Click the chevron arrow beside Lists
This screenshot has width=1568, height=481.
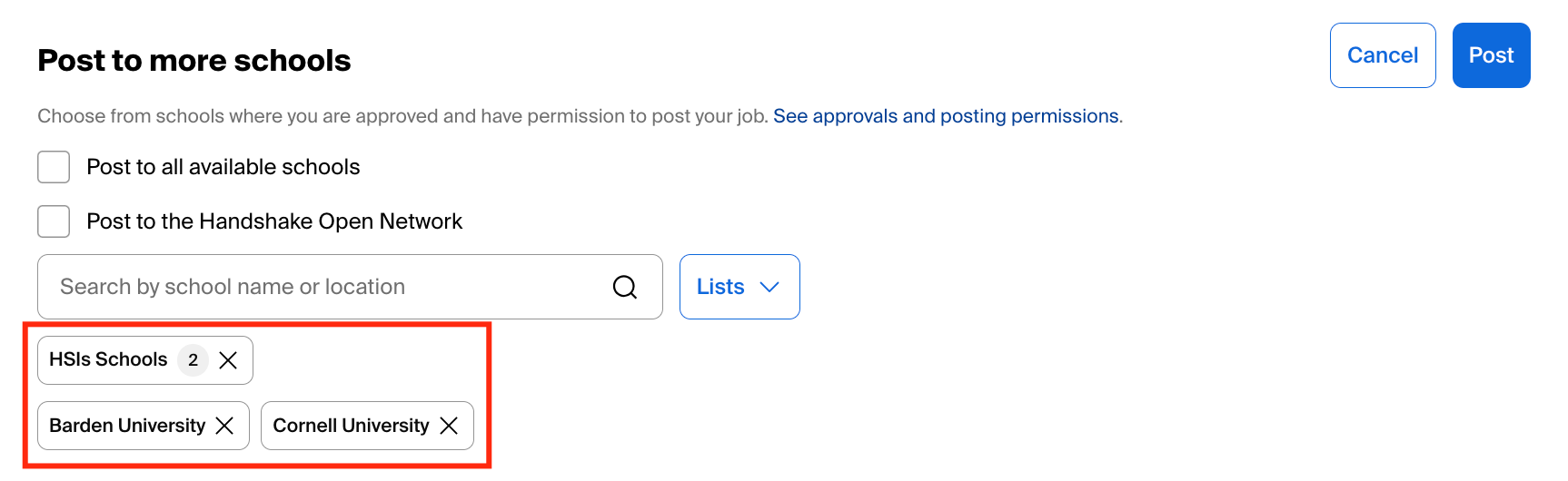(769, 287)
